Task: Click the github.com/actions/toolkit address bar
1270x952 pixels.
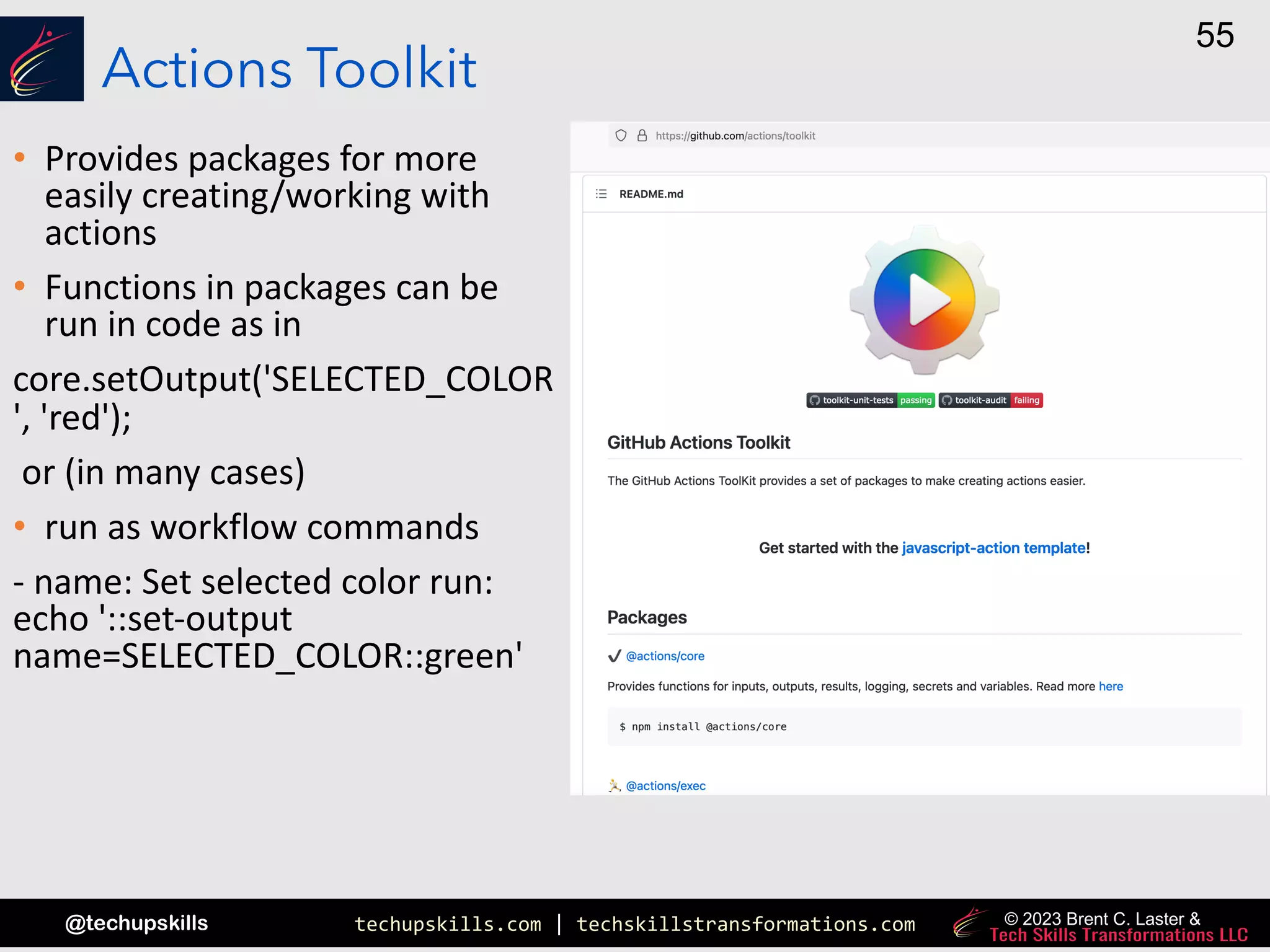Action: click(735, 136)
